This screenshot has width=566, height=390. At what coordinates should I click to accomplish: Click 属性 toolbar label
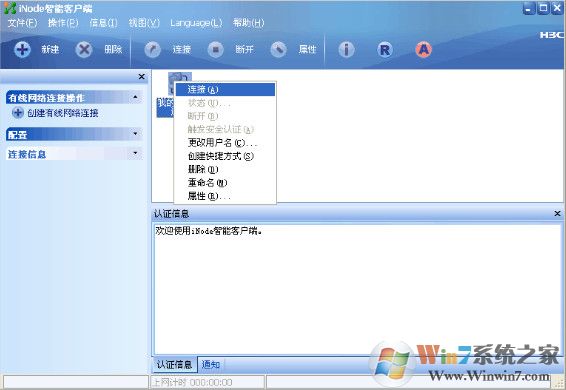point(307,49)
